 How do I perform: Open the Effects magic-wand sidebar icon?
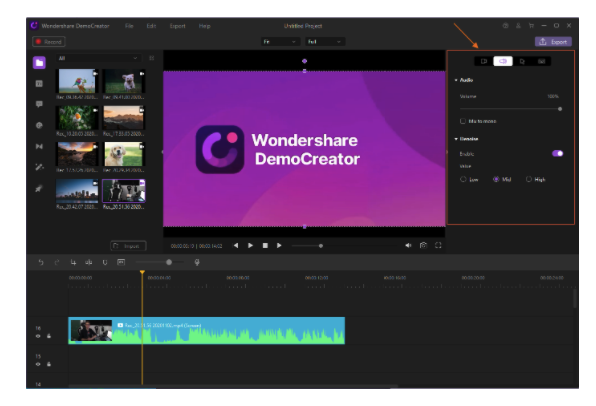click(39, 167)
